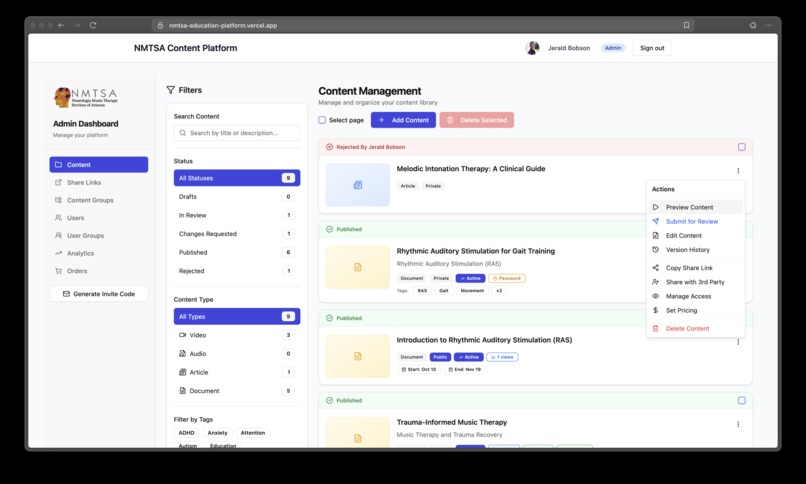
Task: Click the RAS tag on Gait Training card
Action: click(x=422, y=290)
